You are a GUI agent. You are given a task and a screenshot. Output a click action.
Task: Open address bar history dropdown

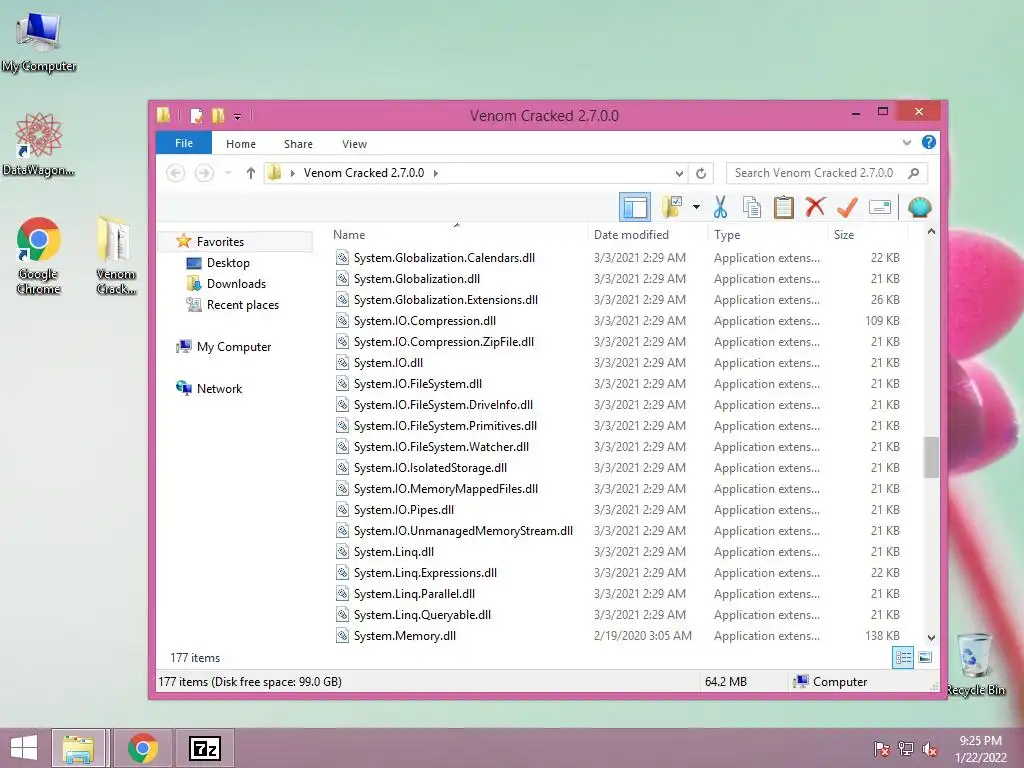point(679,173)
